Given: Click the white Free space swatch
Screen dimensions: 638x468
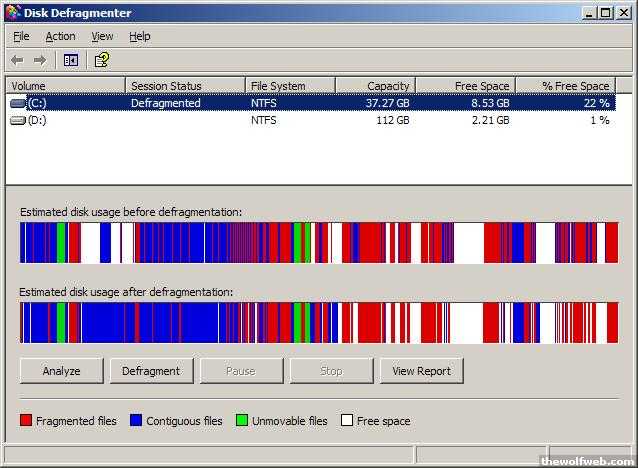Looking at the screenshot, I should point(347,420).
